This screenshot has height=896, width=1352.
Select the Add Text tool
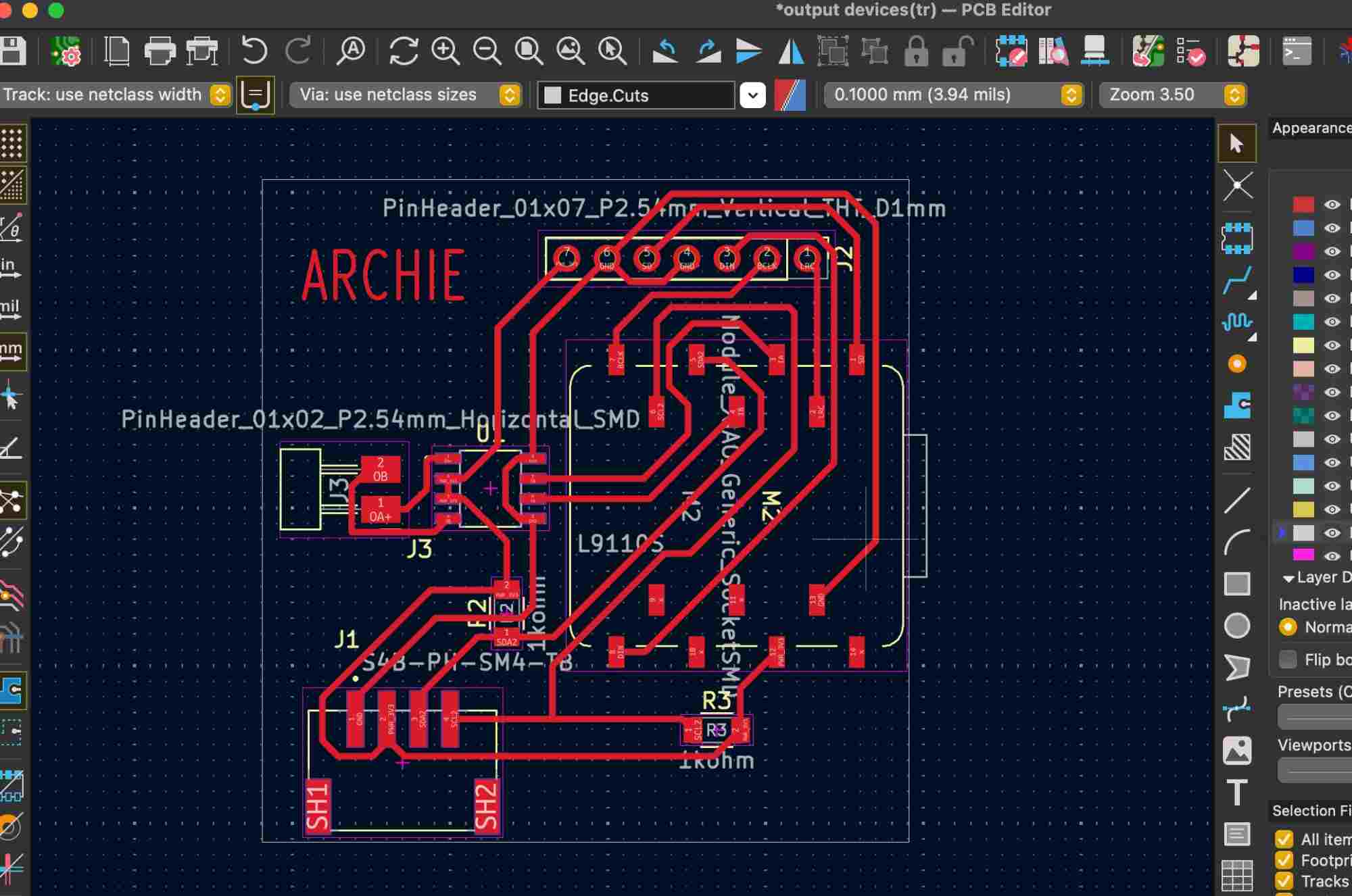1237,792
